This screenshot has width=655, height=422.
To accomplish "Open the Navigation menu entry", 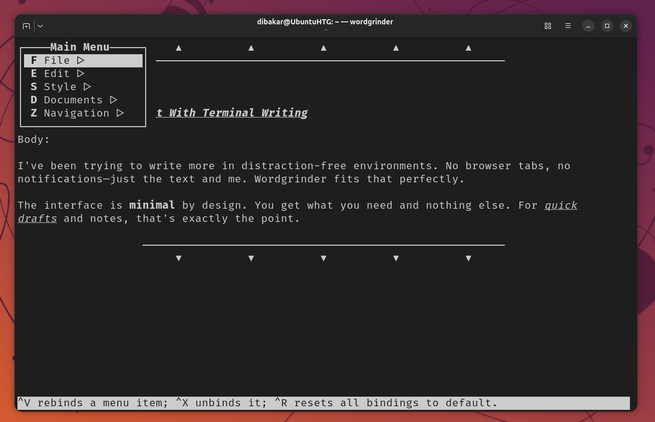I will (x=83, y=113).
